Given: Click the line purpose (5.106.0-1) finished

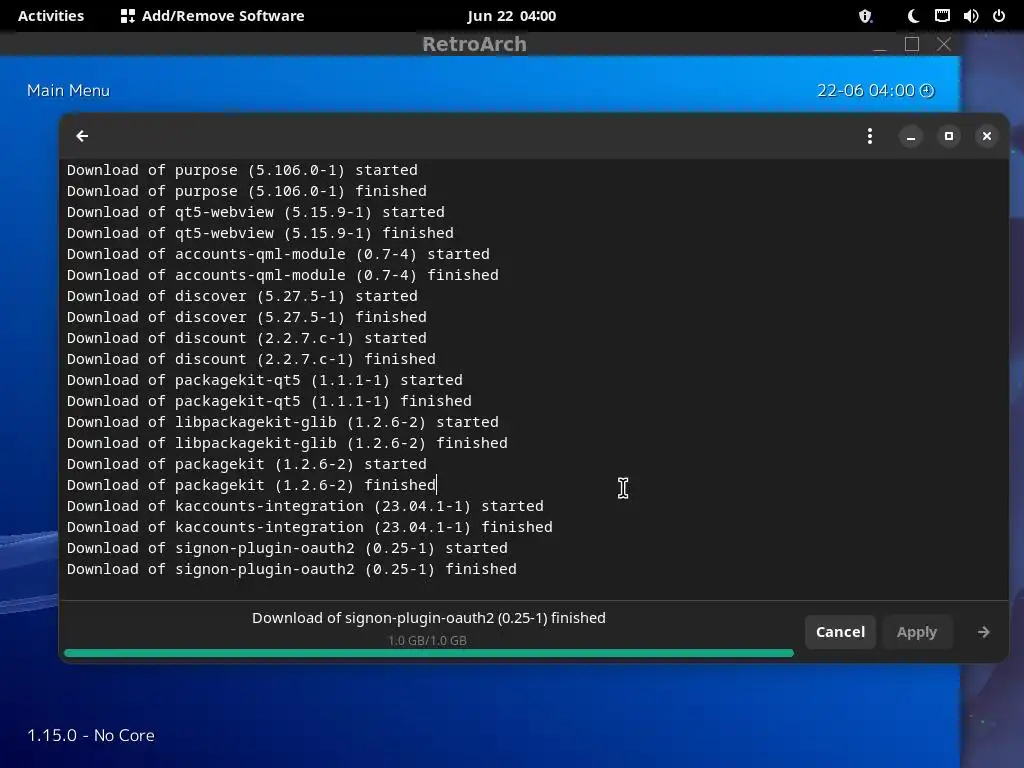Looking at the screenshot, I should click(247, 191).
